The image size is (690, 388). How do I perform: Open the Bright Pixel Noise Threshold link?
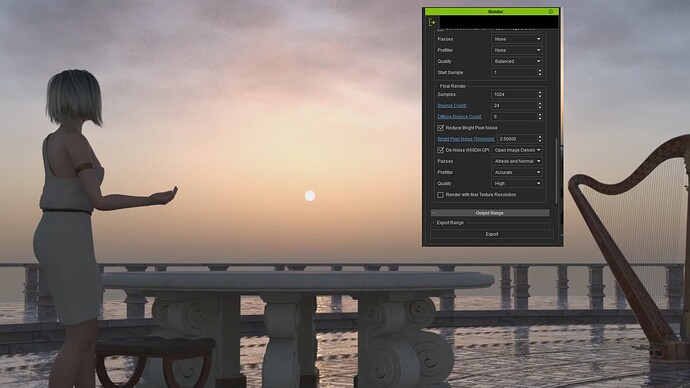pos(466,139)
